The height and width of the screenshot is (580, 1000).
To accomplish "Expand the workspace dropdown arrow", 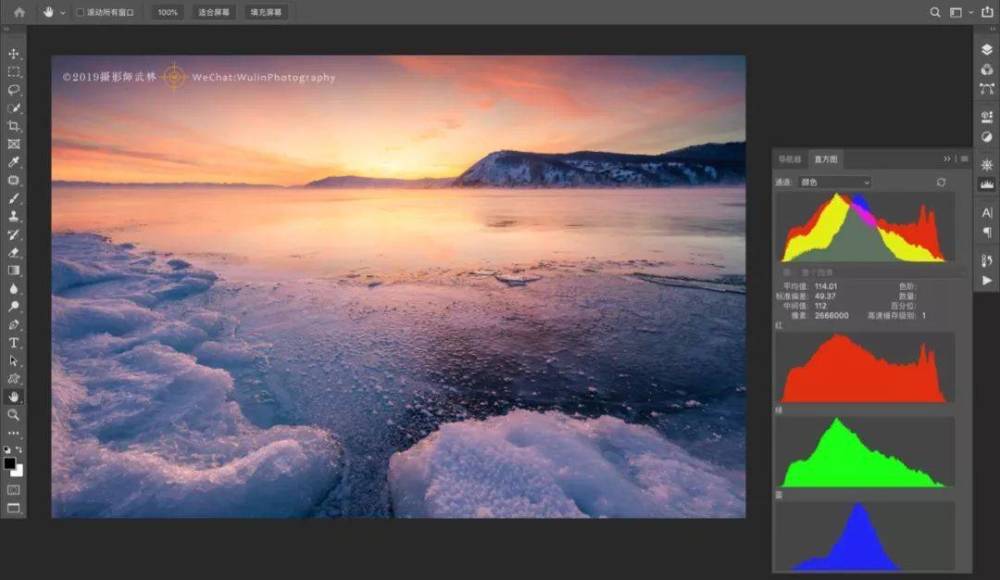I will click(x=971, y=13).
